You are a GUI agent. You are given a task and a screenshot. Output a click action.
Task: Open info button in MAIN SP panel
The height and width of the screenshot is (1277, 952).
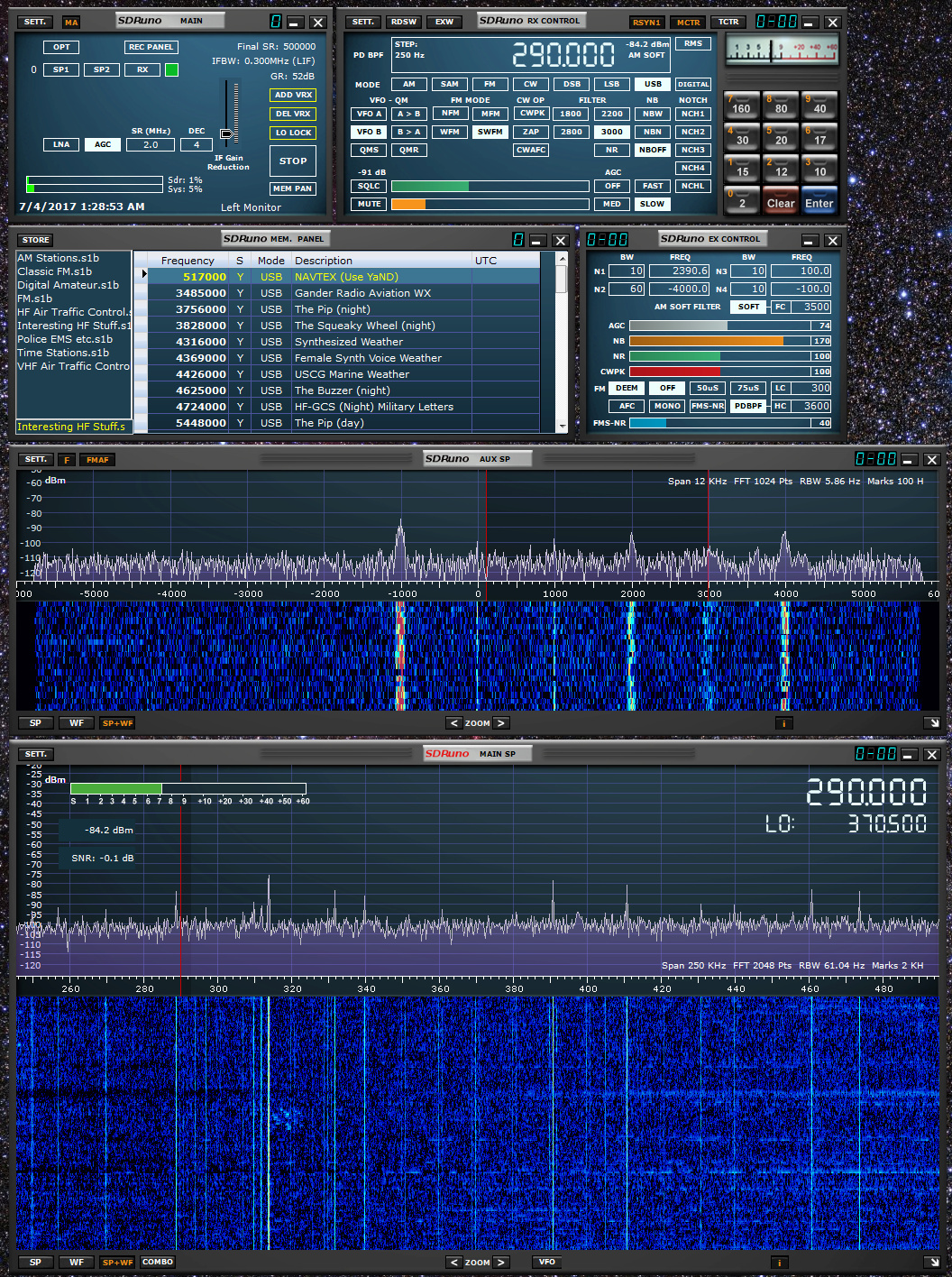[779, 1263]
